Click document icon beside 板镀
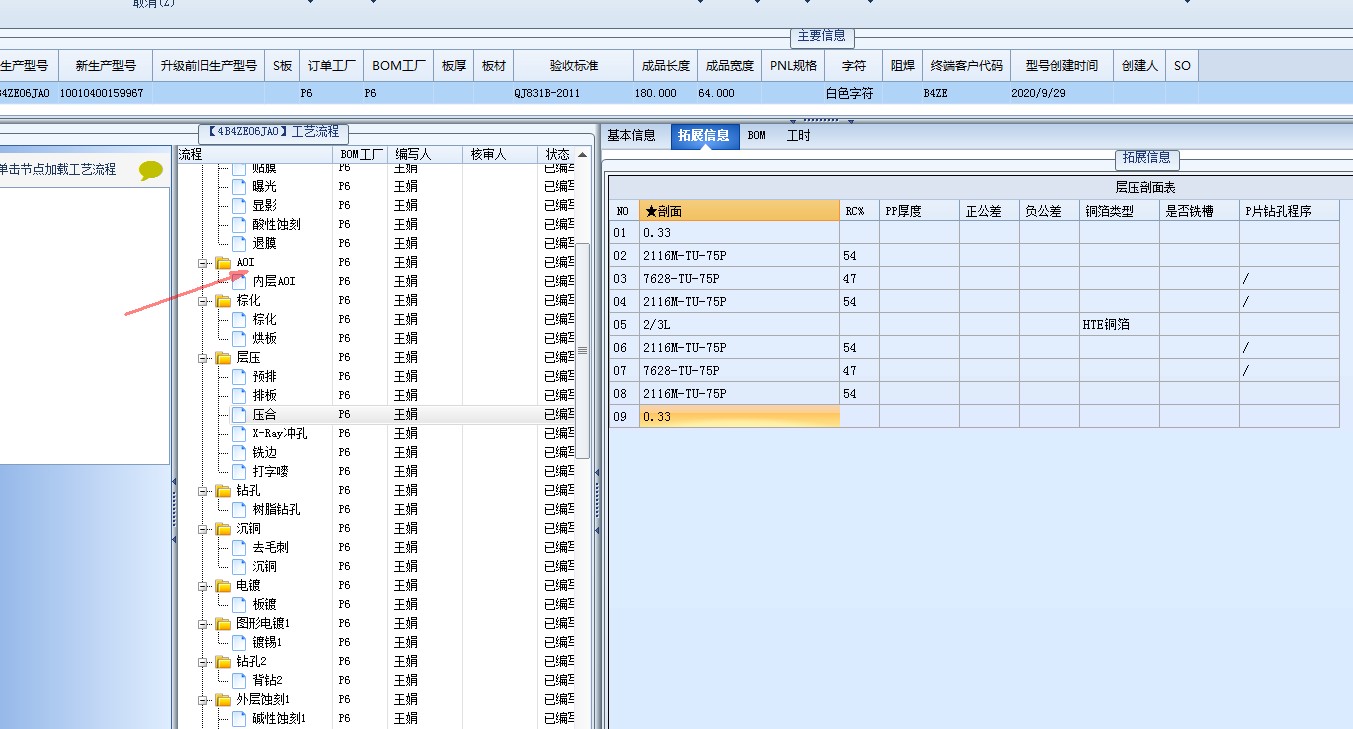 tap(239, 604)
